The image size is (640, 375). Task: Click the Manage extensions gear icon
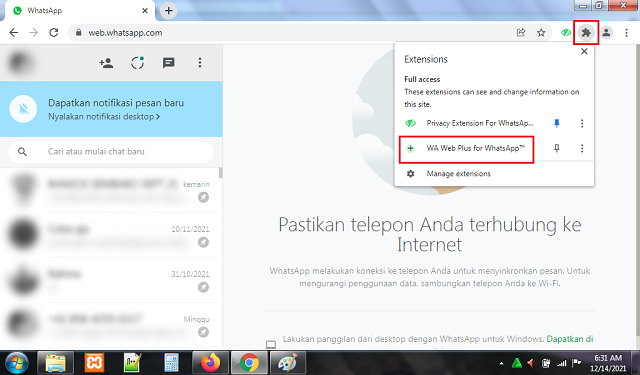tap(411, 174)
